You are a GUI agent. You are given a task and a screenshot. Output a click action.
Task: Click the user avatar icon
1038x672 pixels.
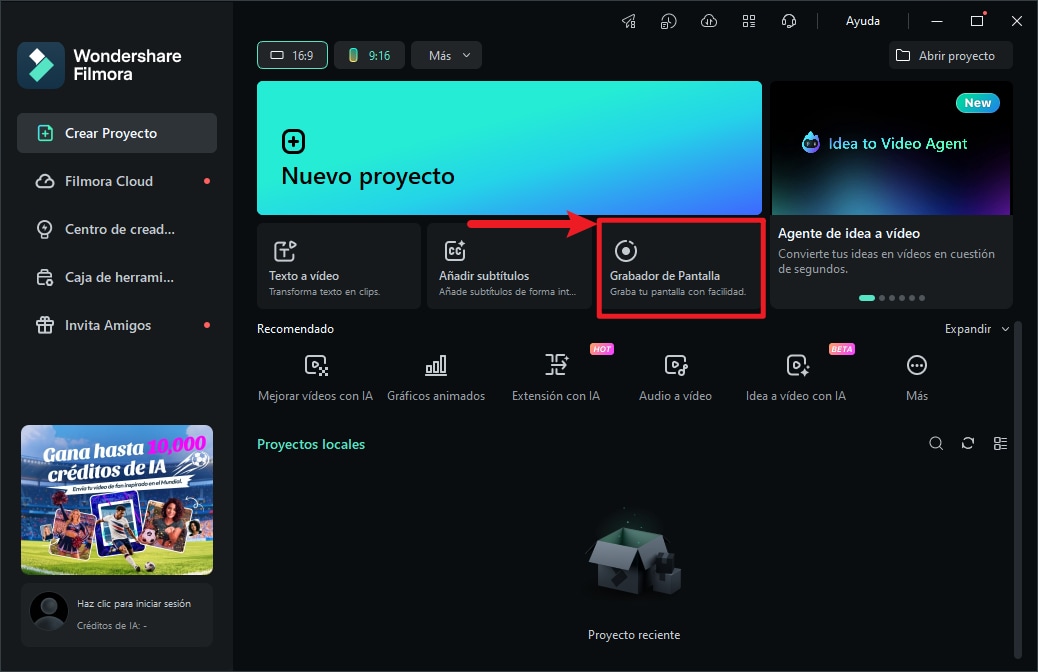pyautogui.click(x=49, y=611)
